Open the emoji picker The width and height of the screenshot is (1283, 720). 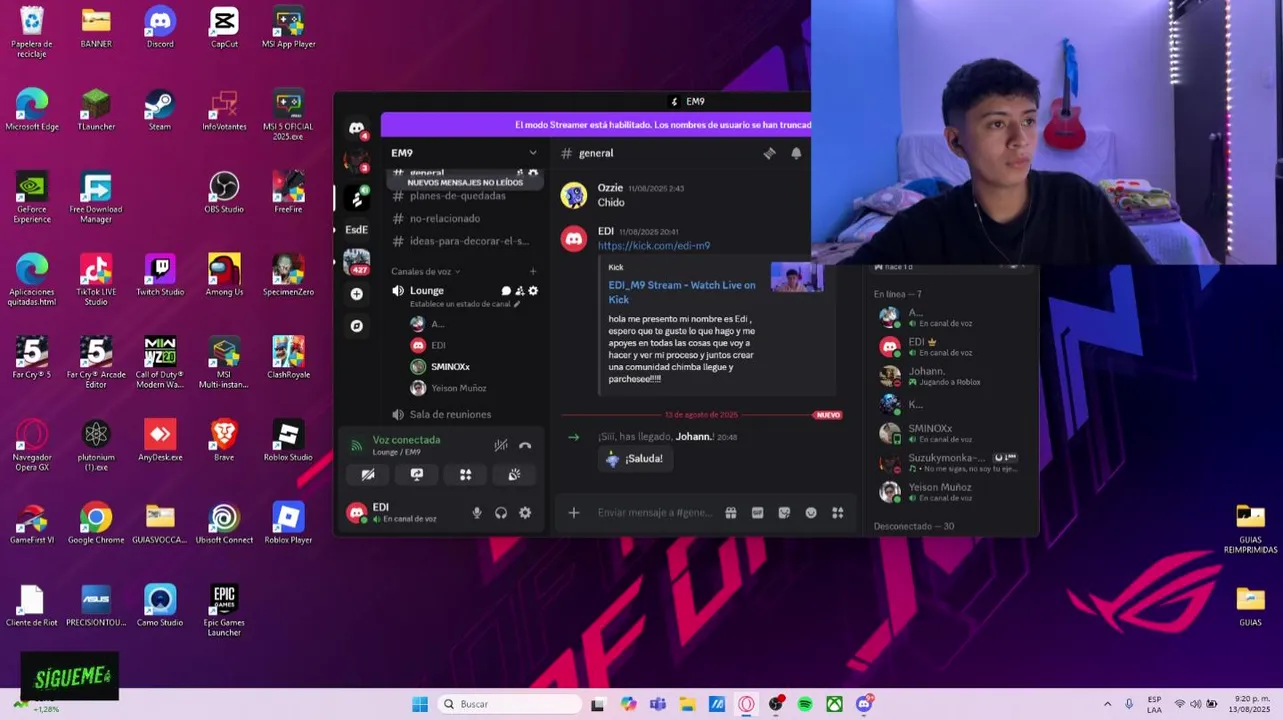click(x=811, y=513)
